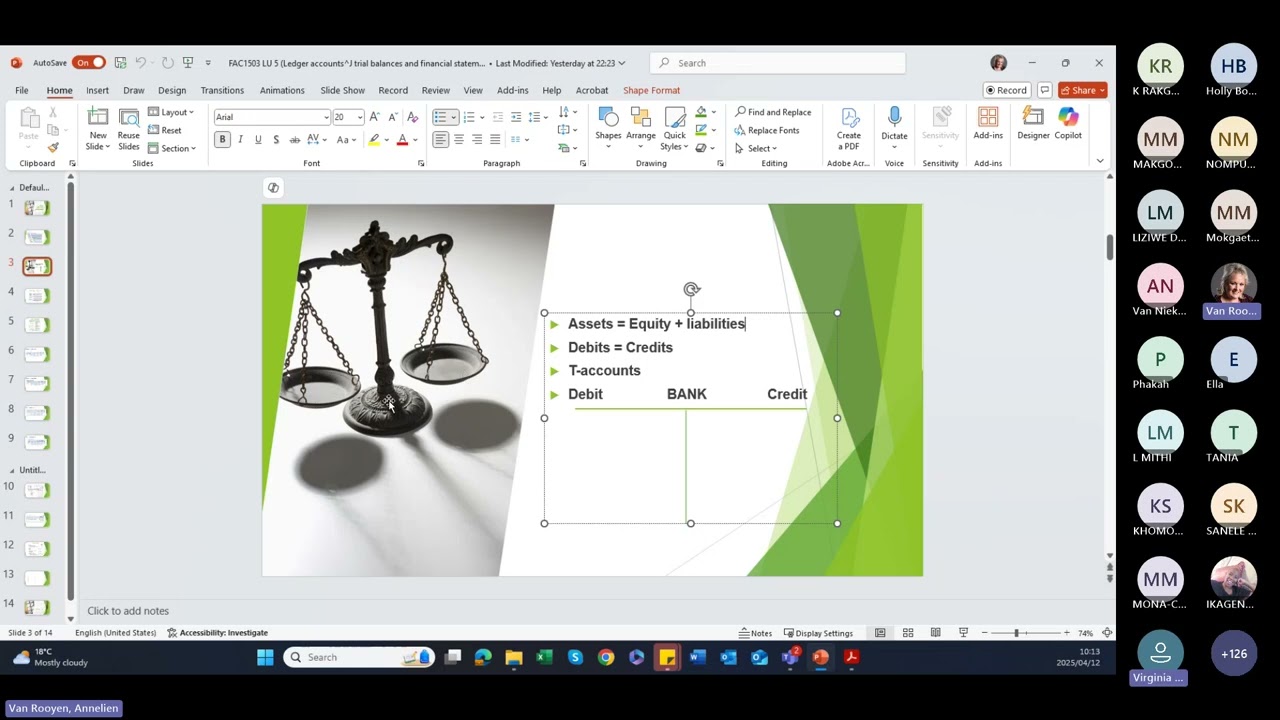Collapse the ribbon with the chevron

pos(1100,161)
